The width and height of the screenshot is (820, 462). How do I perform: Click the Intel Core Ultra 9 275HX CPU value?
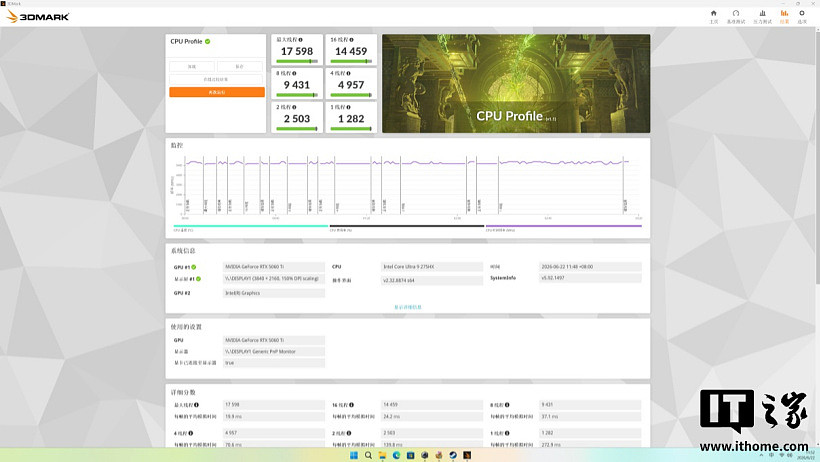point(432,267)
